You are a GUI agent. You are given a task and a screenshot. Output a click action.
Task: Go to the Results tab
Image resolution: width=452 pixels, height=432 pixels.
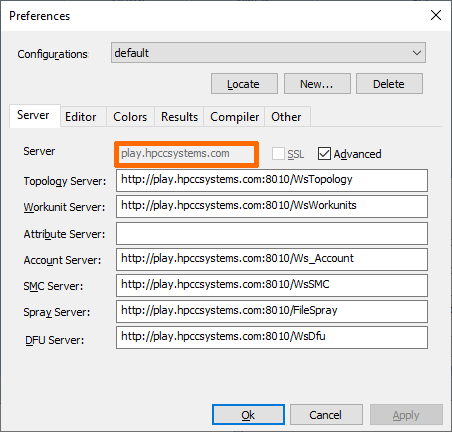point(179,117)
